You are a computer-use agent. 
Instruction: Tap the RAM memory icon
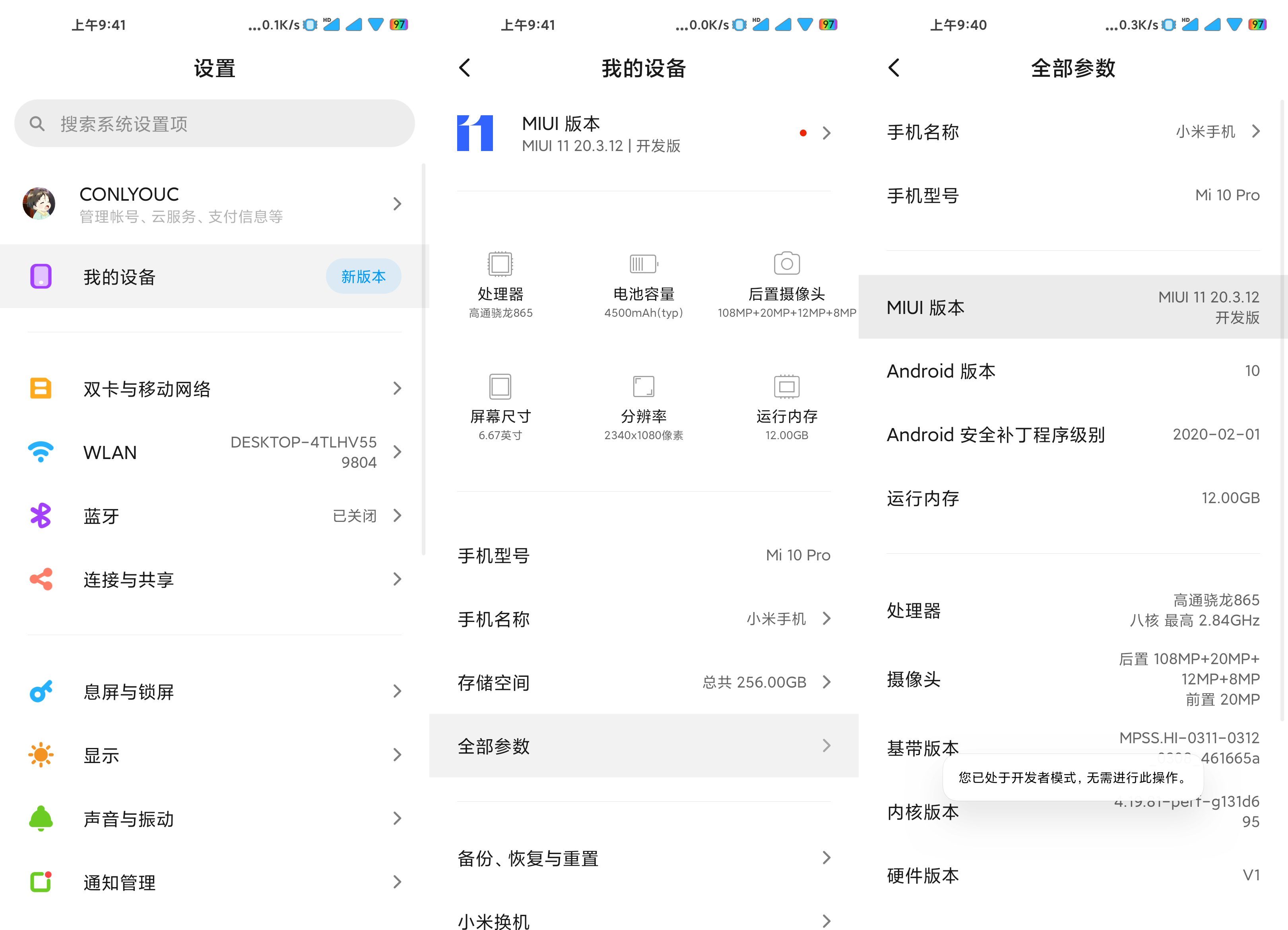coord(787,387)
